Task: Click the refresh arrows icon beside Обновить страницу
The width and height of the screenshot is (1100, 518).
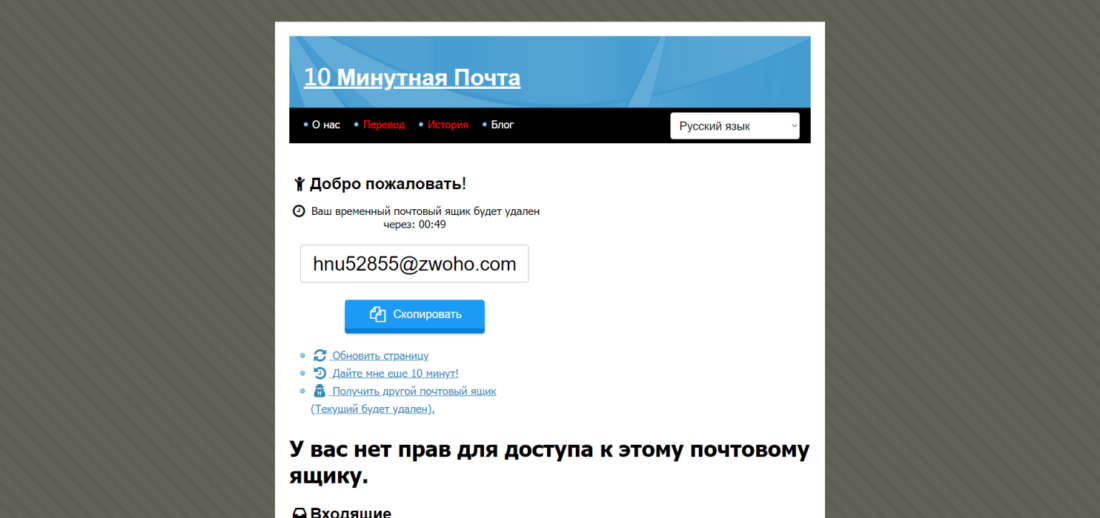Action: 320,356
